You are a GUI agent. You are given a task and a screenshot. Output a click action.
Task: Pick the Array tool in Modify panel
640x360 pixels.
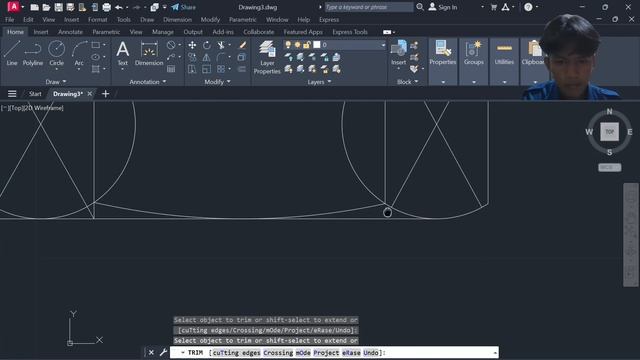[x=221, y=69]
